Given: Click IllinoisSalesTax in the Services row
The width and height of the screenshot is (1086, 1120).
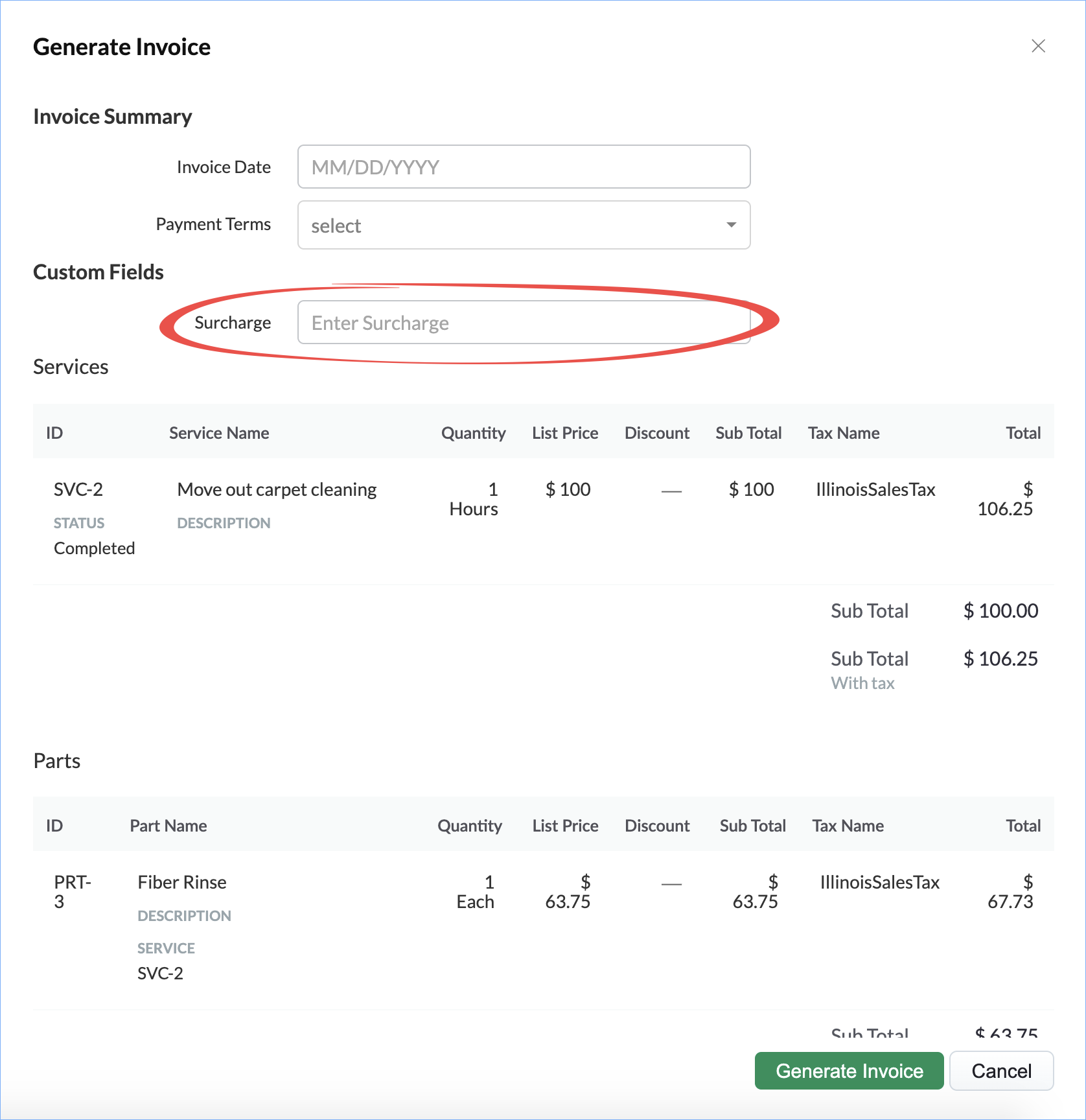Looking at the screenshot, I should [x=875, y=489].
